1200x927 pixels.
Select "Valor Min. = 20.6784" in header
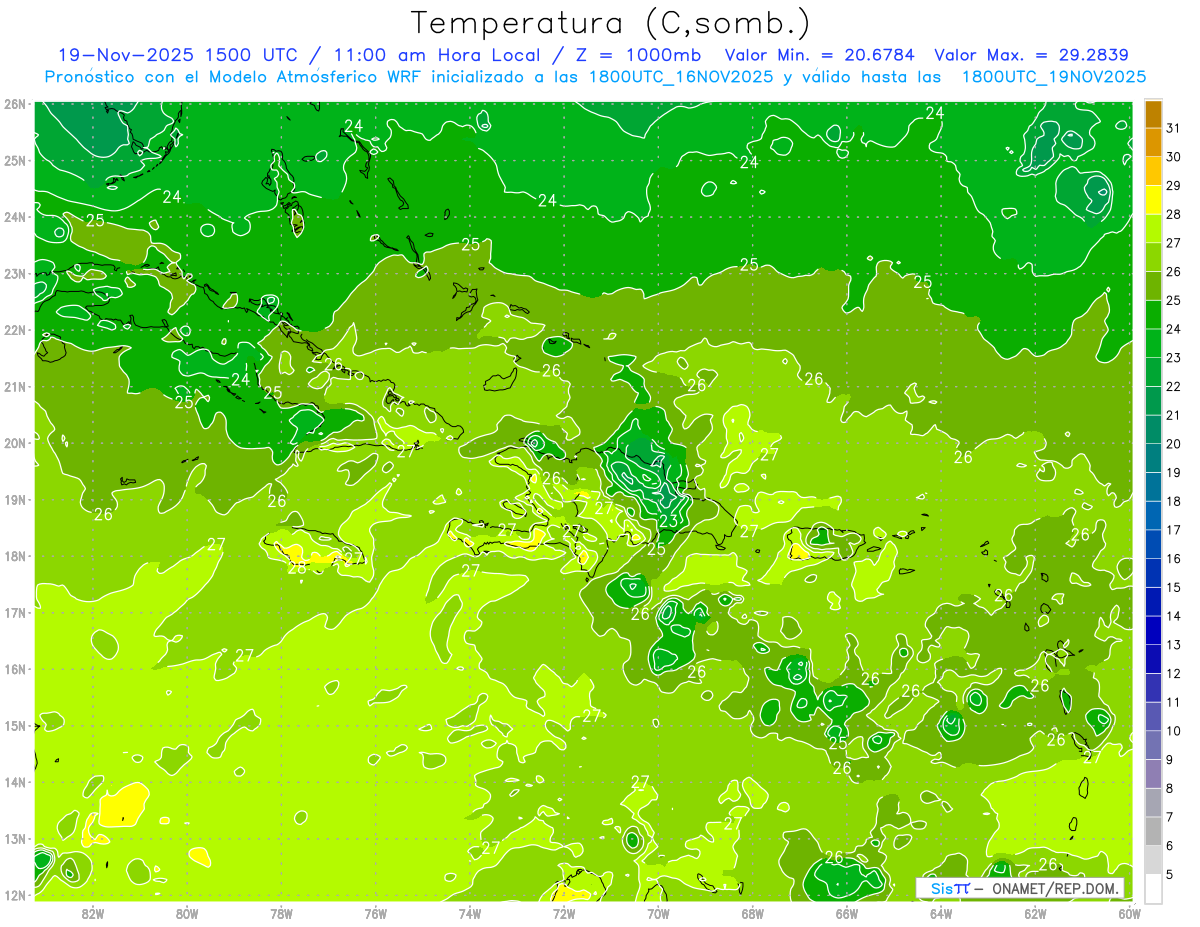click(x=821, y=55)
